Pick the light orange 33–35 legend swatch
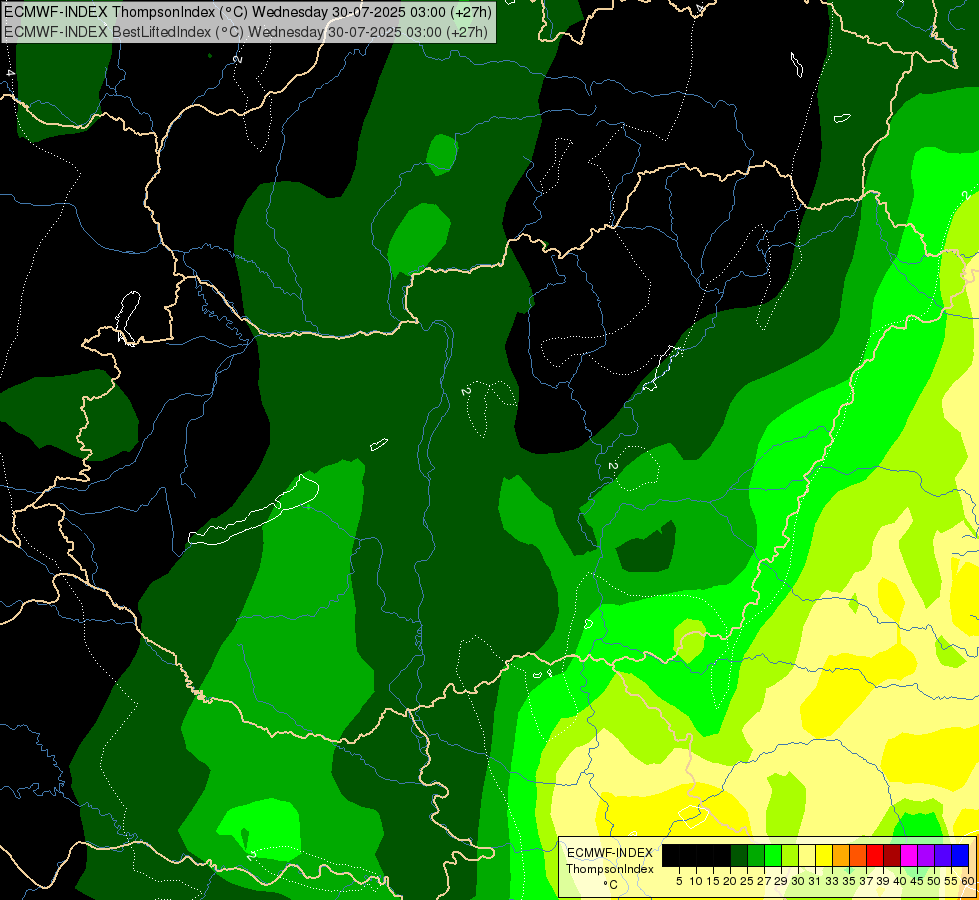 click(x=840, y=855)
